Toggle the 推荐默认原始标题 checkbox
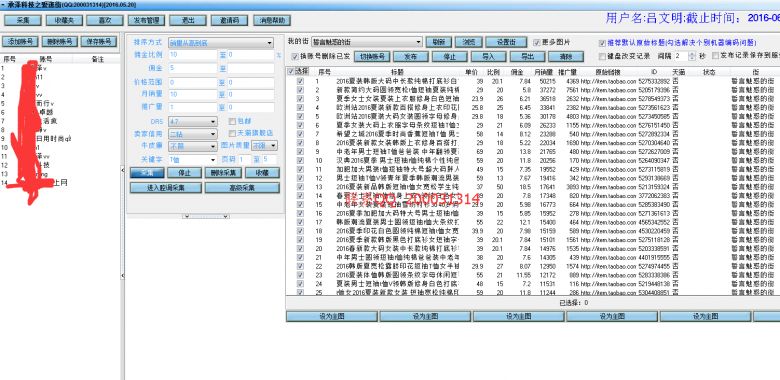Viewport: 780px width, 380px height. pyautogui.click(x=603, y=43)
